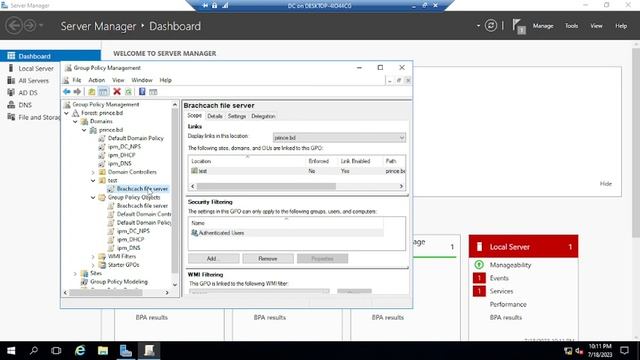Image resolution: width=640 pixels, height=360 pixels.
Task: Expand the Starter GPOs tree node
Action: [x=93, y=265]
